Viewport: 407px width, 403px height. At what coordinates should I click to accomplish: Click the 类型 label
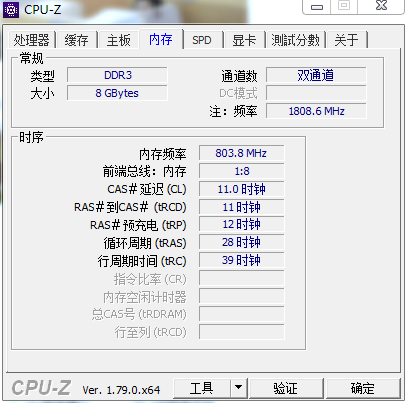click(x=43, y=76)
